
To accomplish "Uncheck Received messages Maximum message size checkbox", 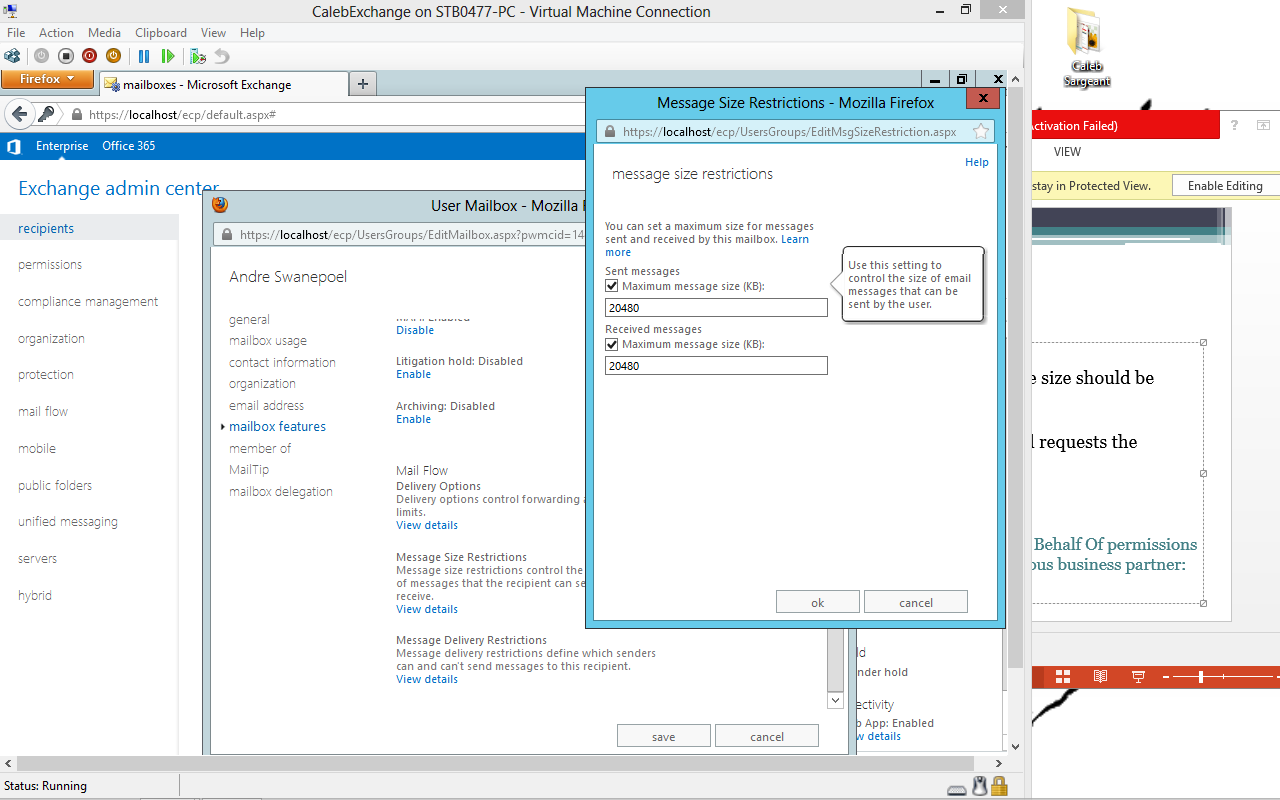I will [612, 344].
